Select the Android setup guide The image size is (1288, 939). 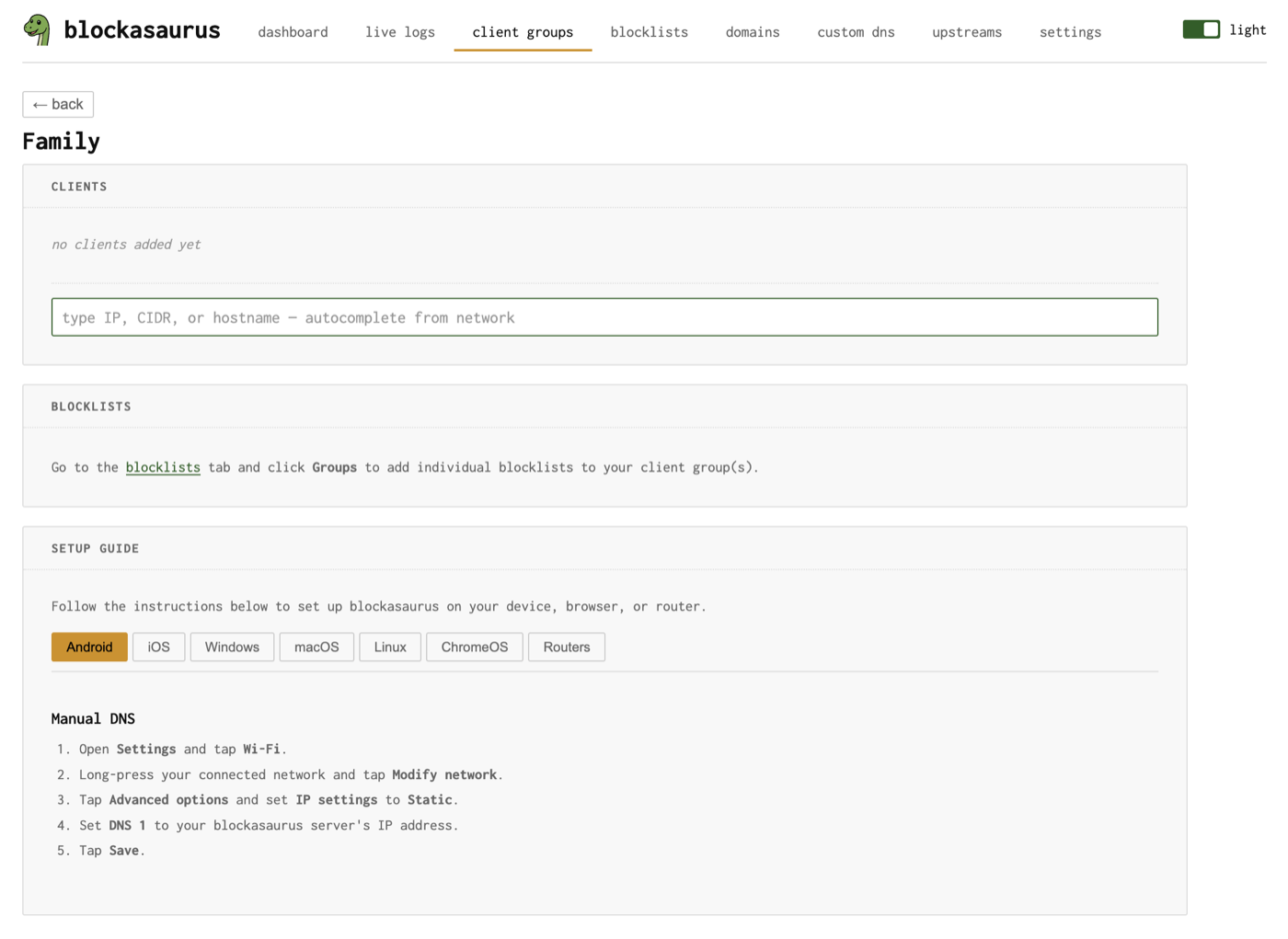tap(89, 647)
